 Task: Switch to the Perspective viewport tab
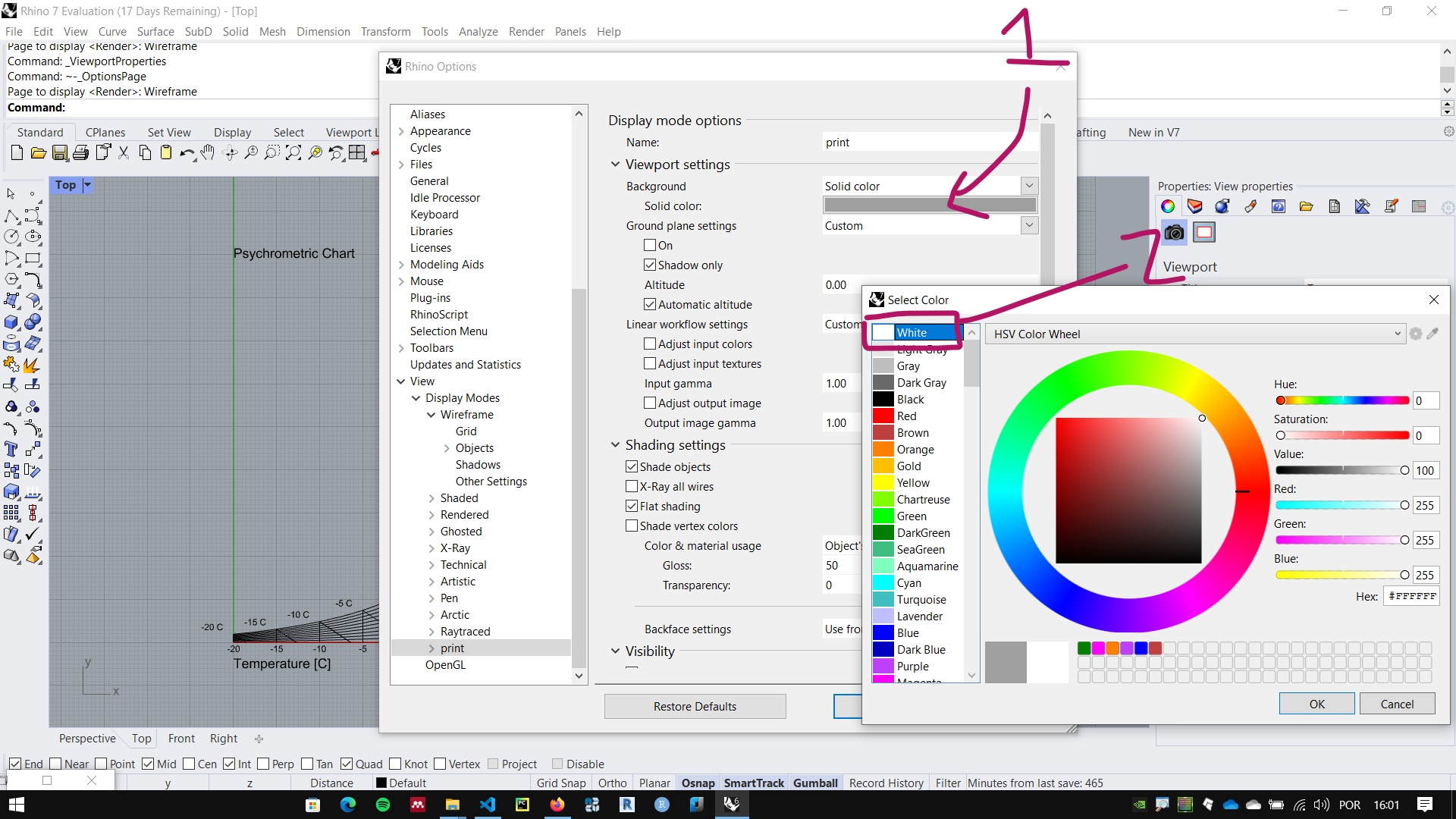click(x=87, y=739)
